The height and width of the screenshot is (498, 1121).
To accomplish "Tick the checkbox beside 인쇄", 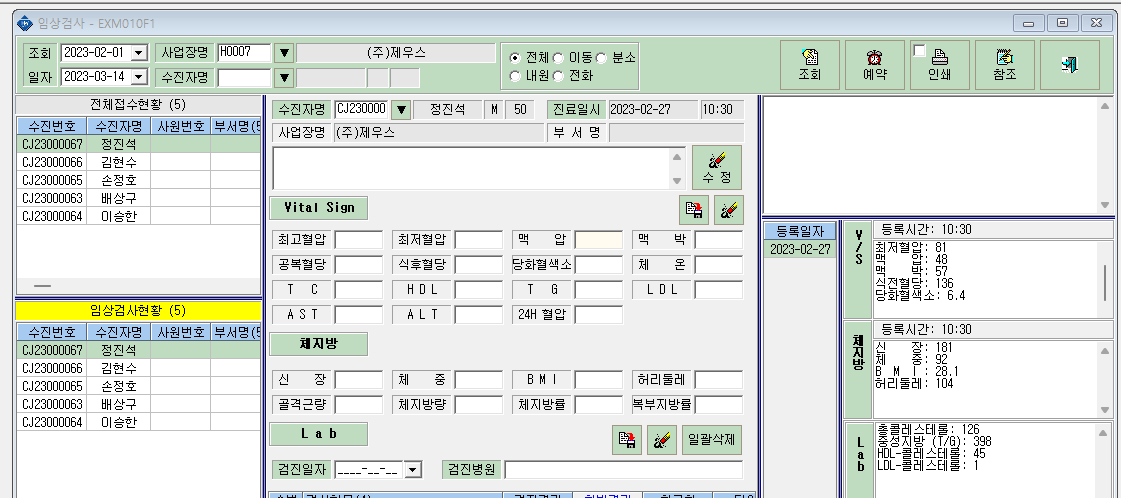I will [919, 51].
